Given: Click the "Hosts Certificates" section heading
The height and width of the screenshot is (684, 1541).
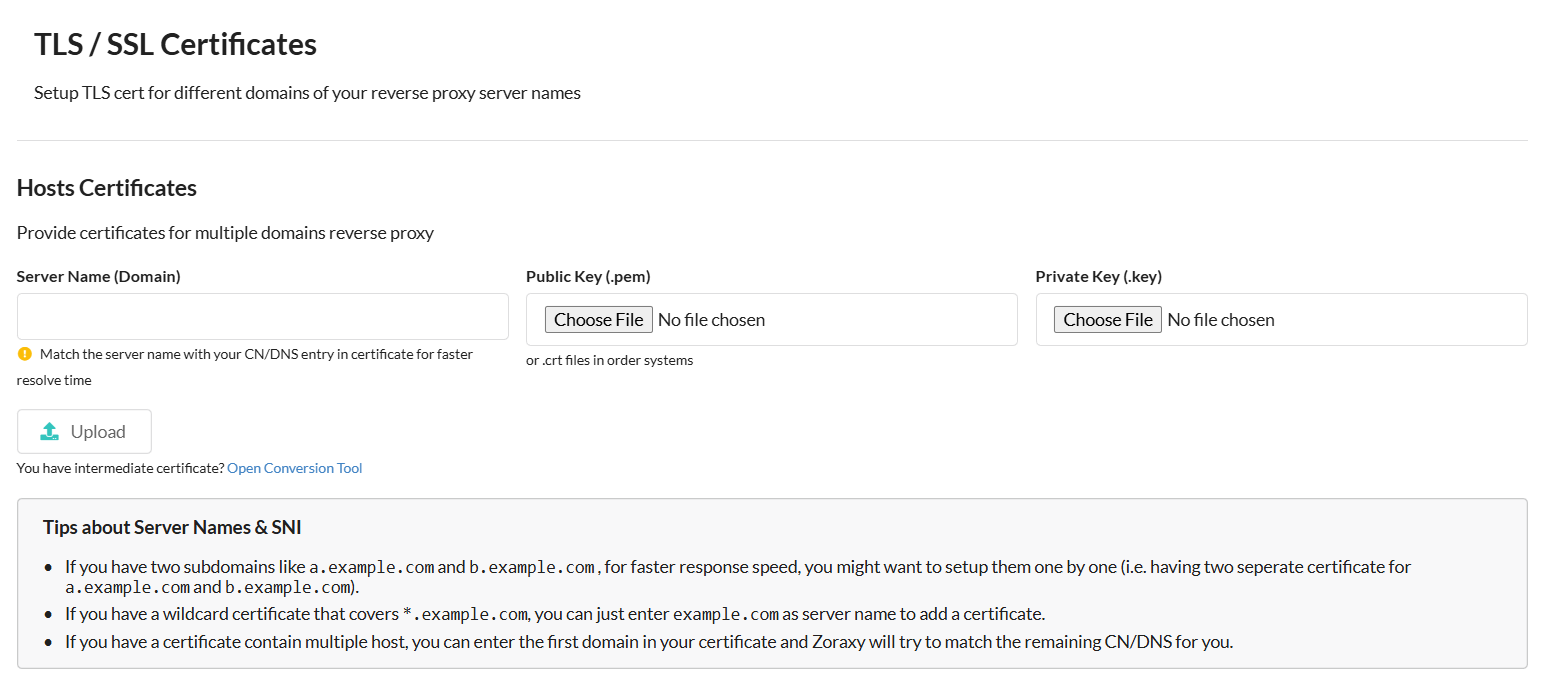Looking at the screenshot, I should click(x=106, y=188).
